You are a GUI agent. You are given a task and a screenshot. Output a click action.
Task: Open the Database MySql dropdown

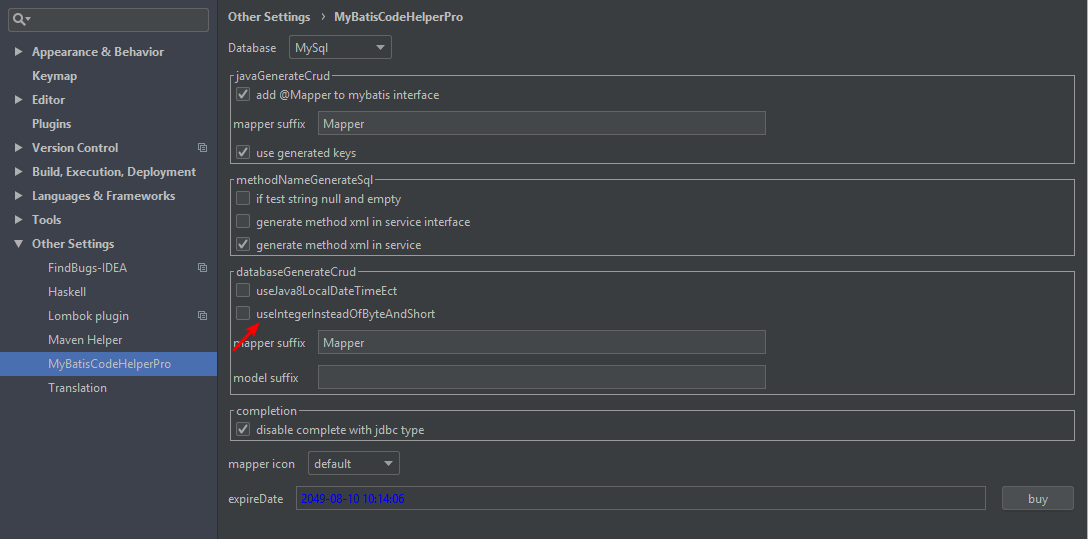pos(340,47)
